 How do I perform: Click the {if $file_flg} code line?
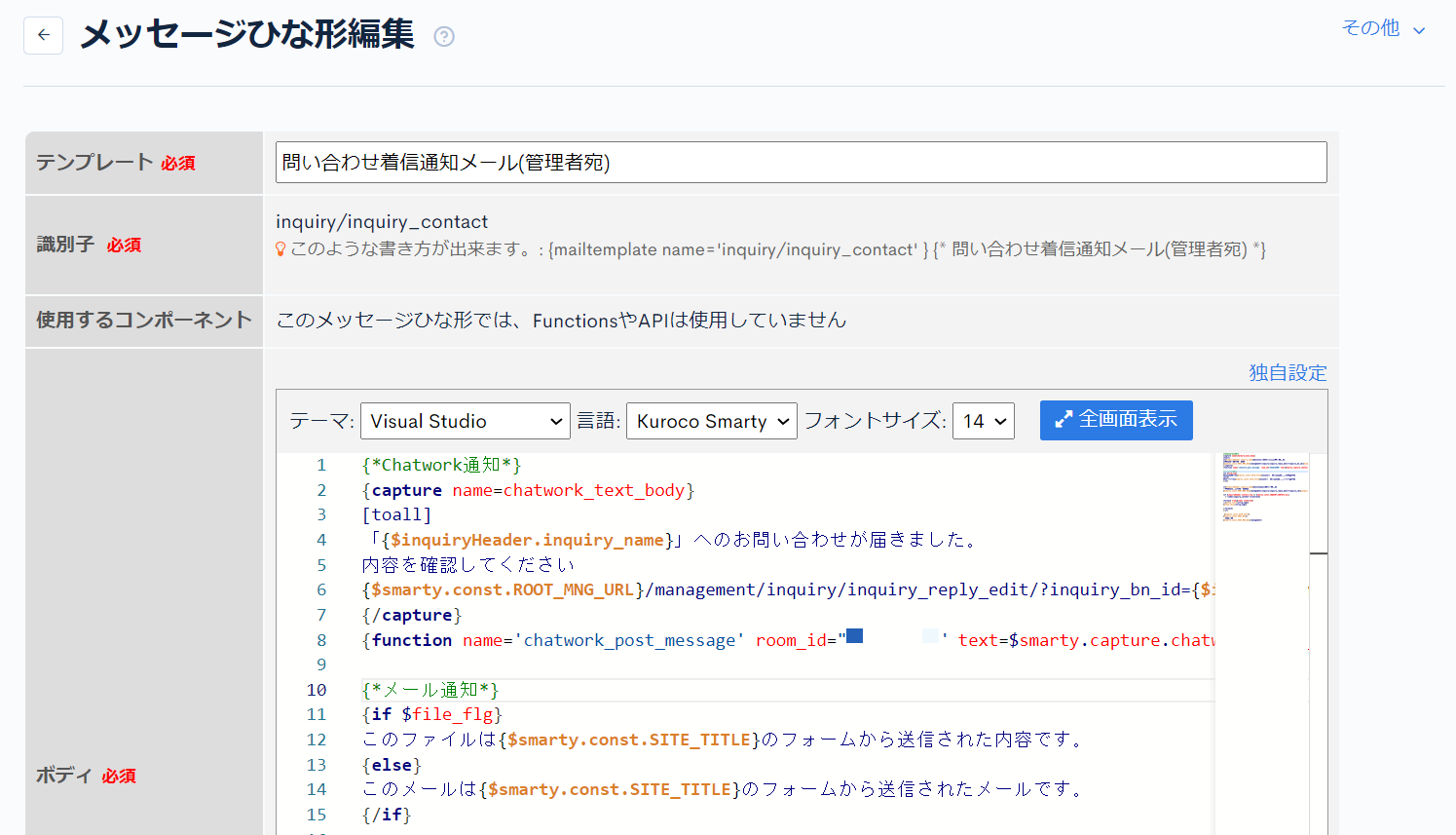coord(431,714)
